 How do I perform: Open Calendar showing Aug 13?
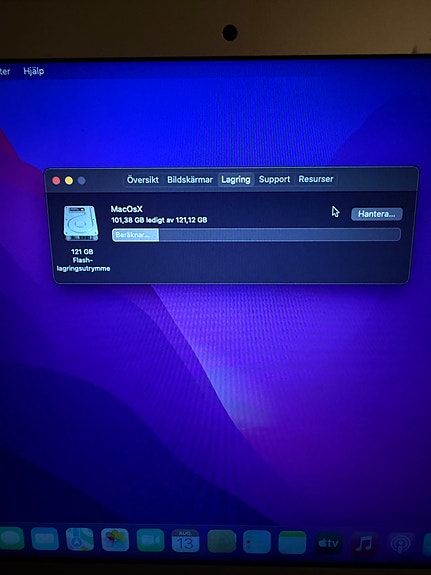coord(185,541)
